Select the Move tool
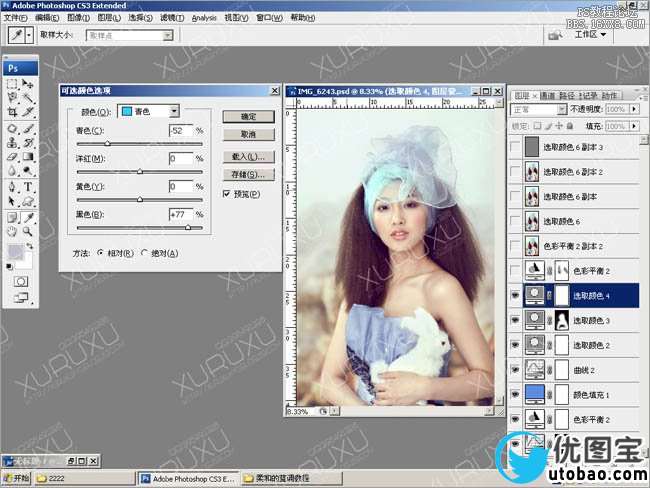 click(x=28, y=84)
